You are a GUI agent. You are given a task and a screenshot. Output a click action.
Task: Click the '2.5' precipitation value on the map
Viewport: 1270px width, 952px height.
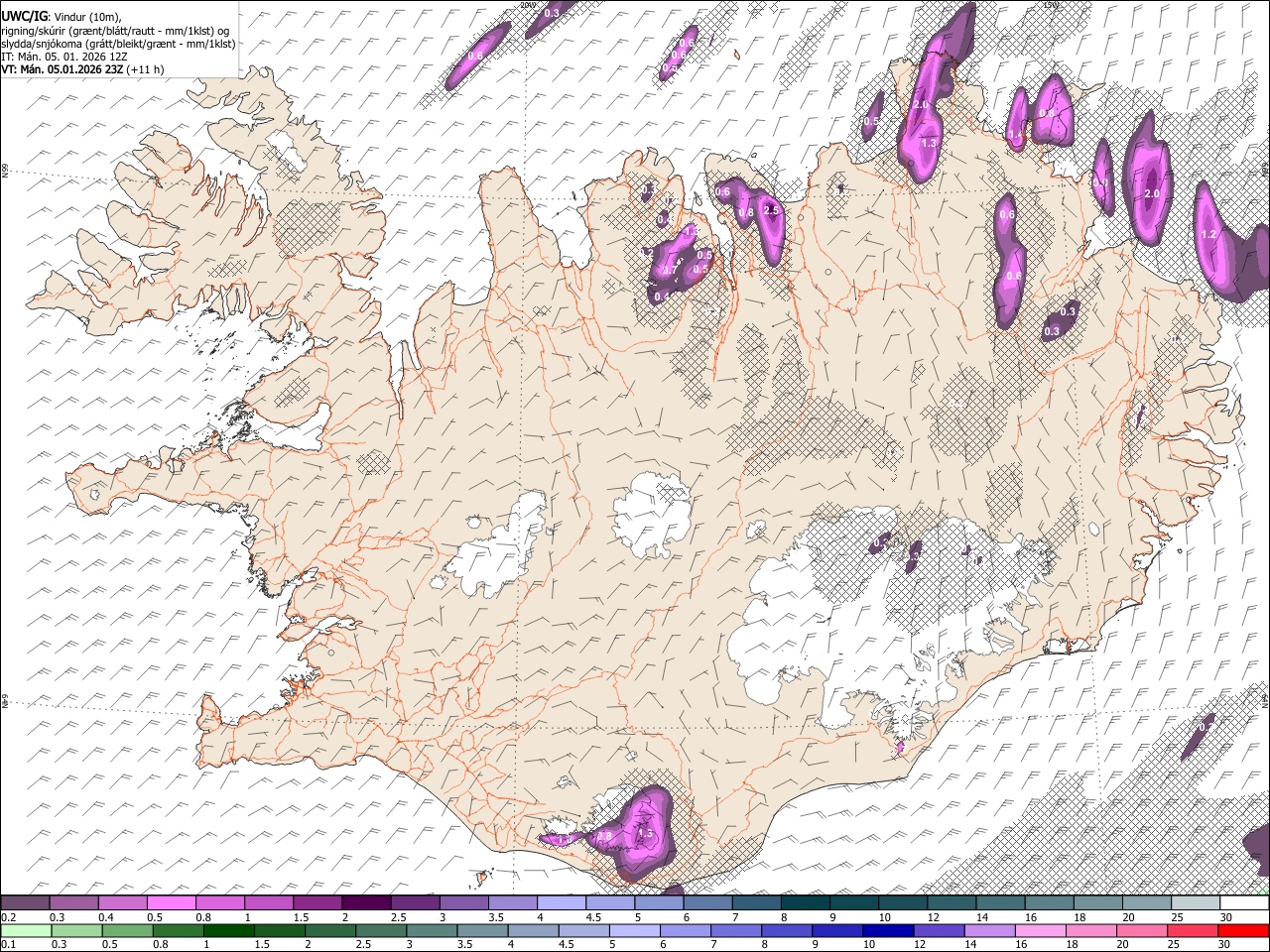(771, 210)
